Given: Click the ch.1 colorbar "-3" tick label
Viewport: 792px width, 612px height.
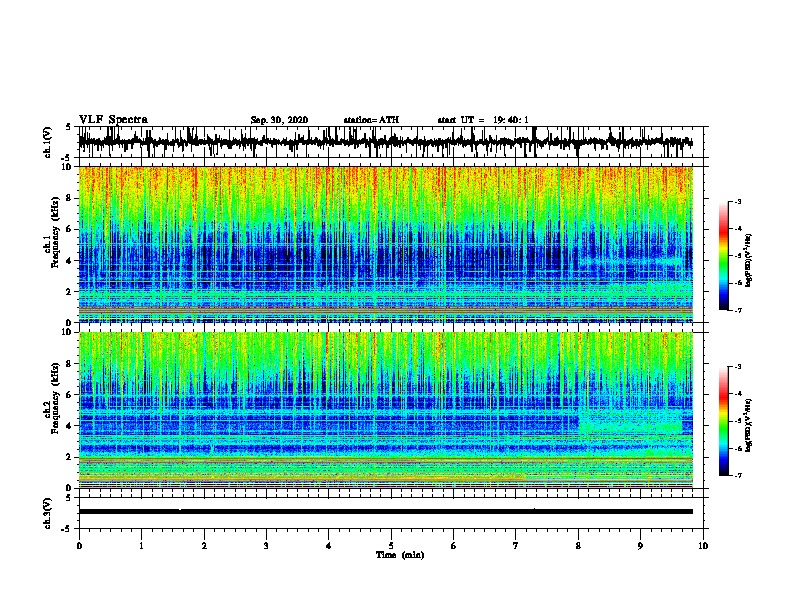Looking at the screenshot, I should (738, 201).
